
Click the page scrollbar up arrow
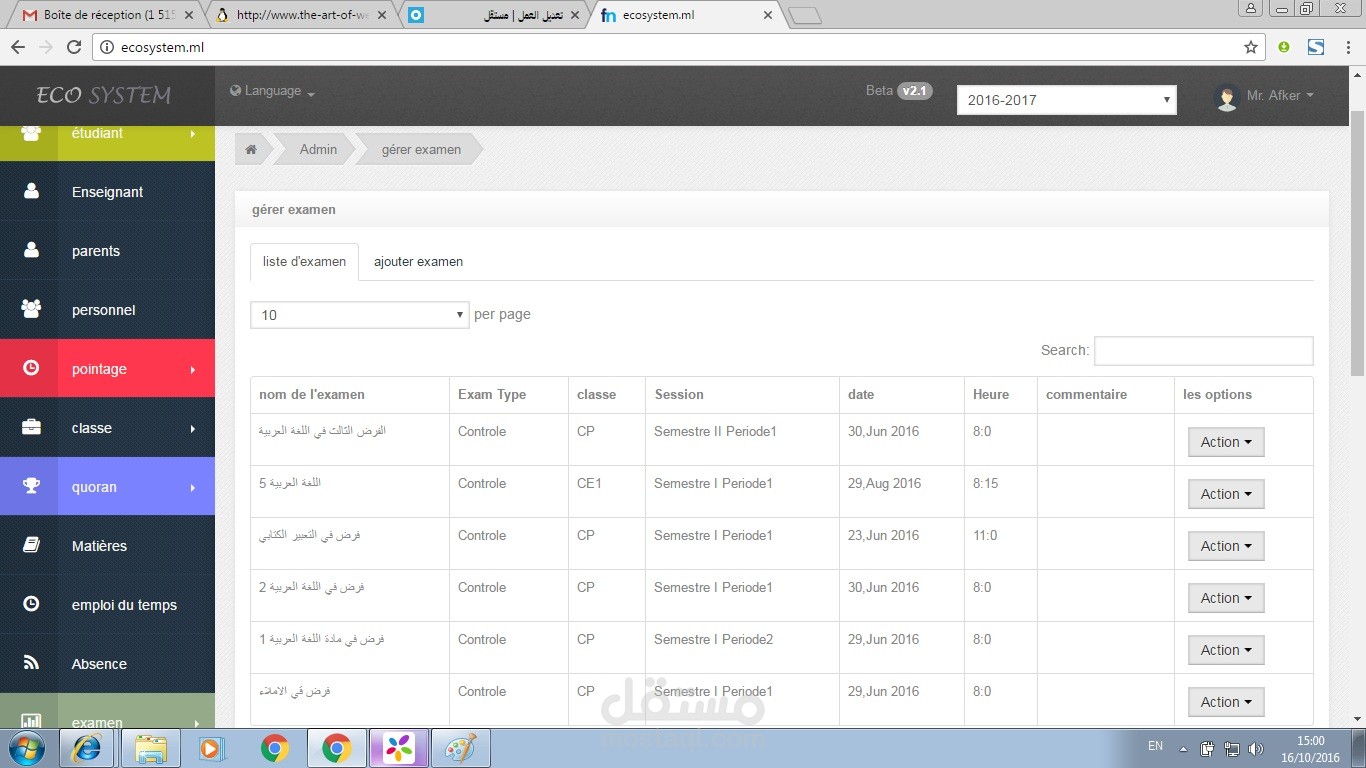pos(1357,74)
